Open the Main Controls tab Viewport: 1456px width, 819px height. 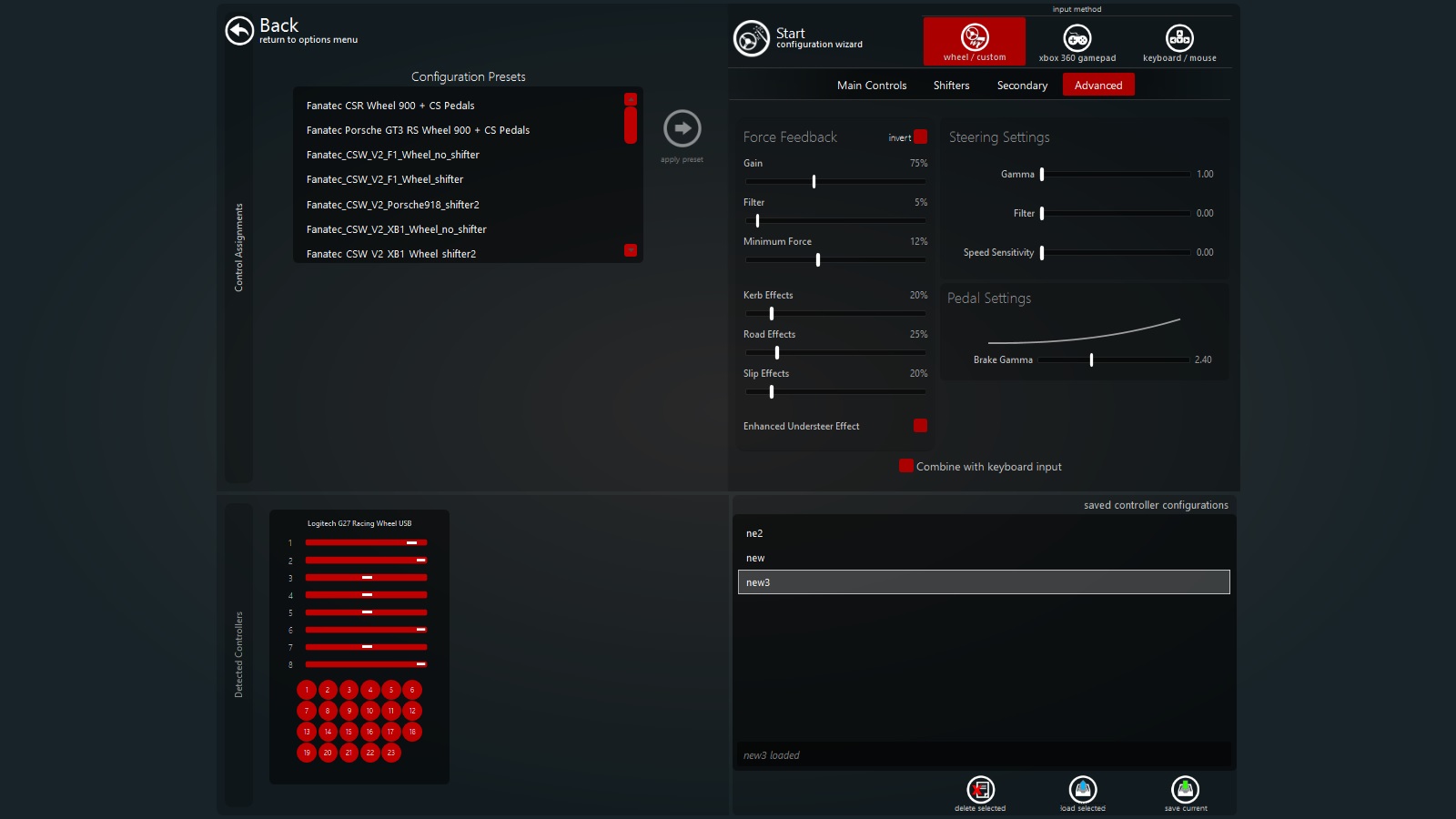tap(872, 86)
